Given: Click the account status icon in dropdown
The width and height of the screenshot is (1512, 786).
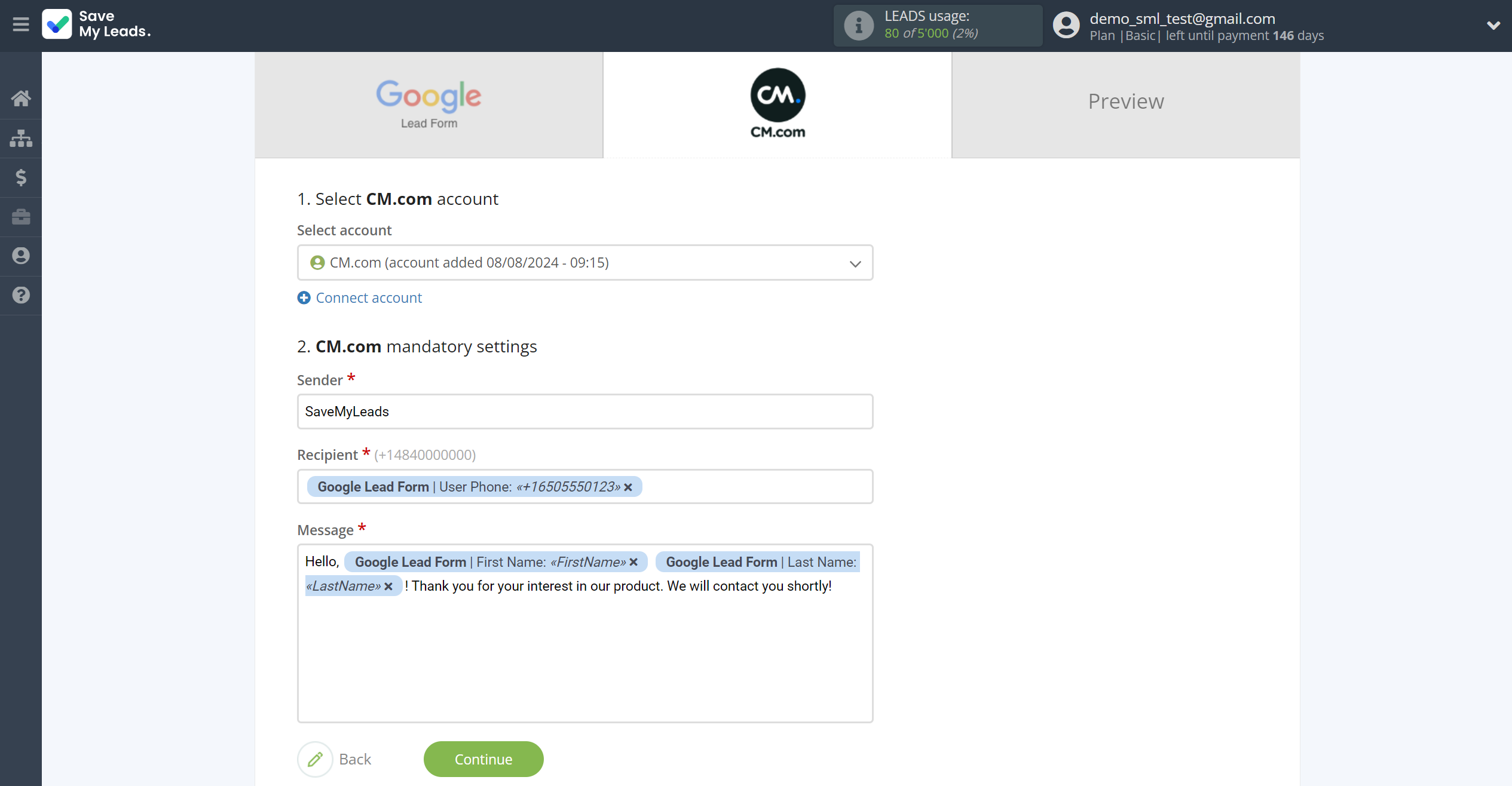Looking at the screenshot, I should click(317, 263).
